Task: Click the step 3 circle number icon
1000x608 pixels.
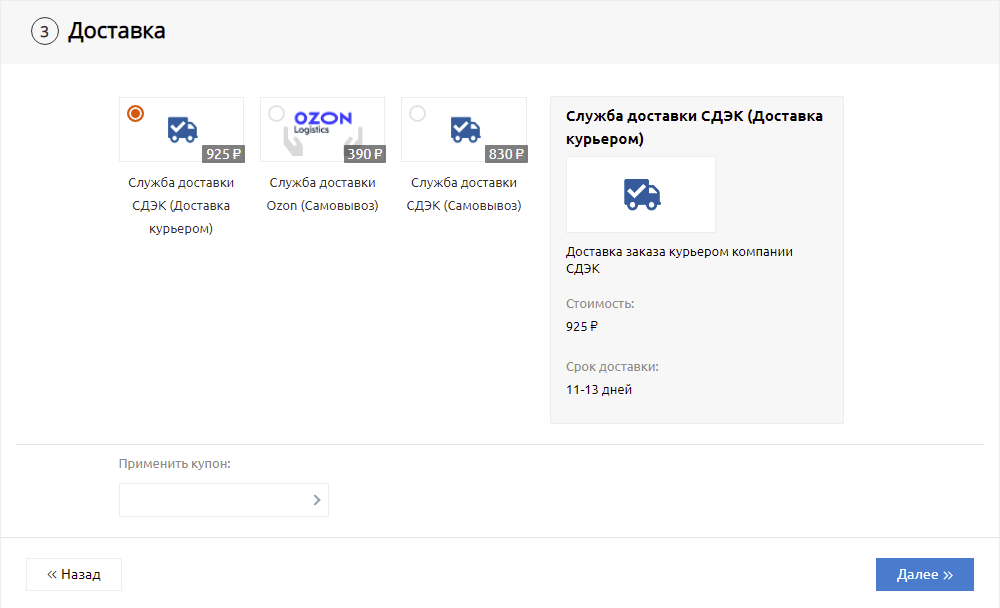Action: [x=45, y=32]
